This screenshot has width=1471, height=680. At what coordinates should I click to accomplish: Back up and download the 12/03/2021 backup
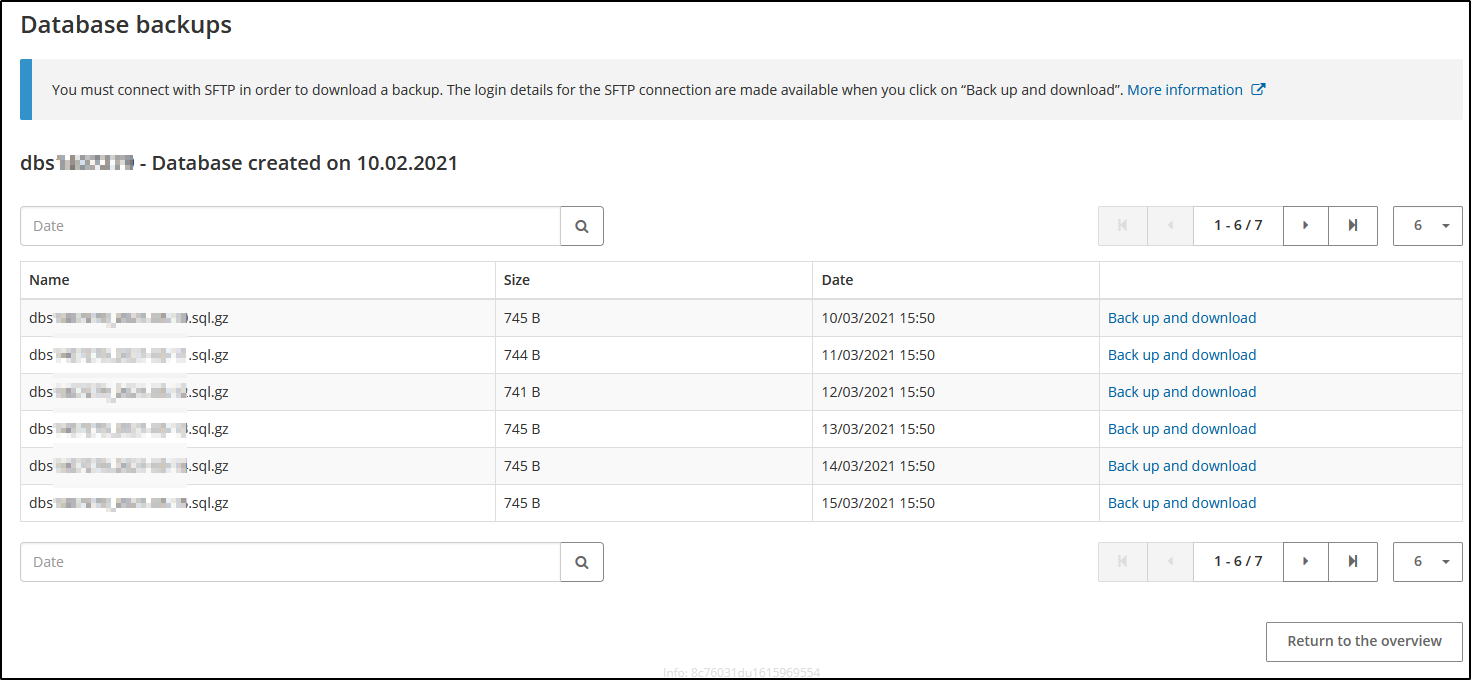[1181, 392]
